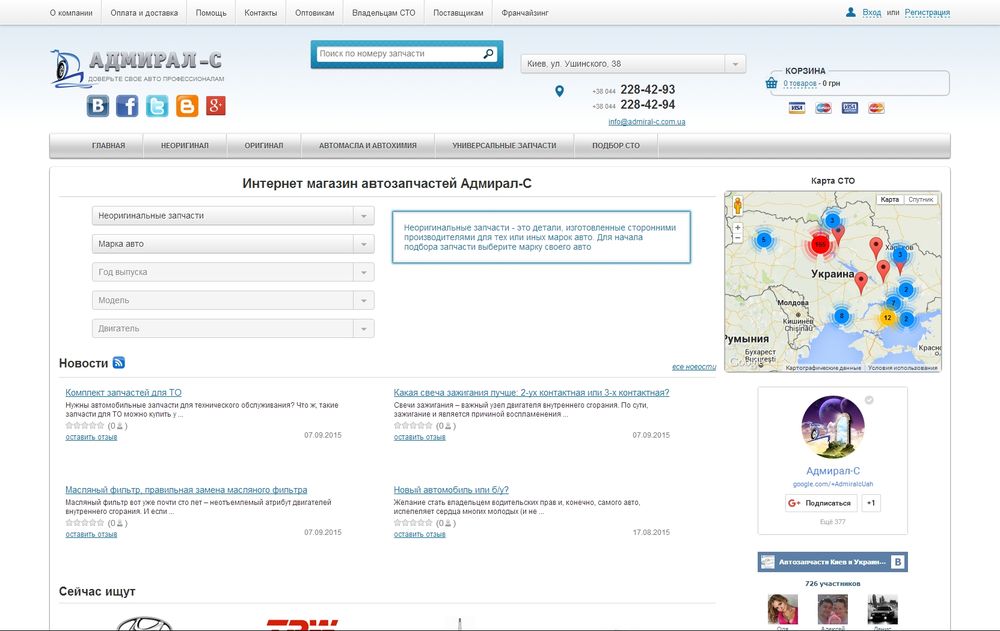The width and height of the screenshot is (1000, 631).
Task: Expand the Год выпуска dropdown
Action: point(233,272)
